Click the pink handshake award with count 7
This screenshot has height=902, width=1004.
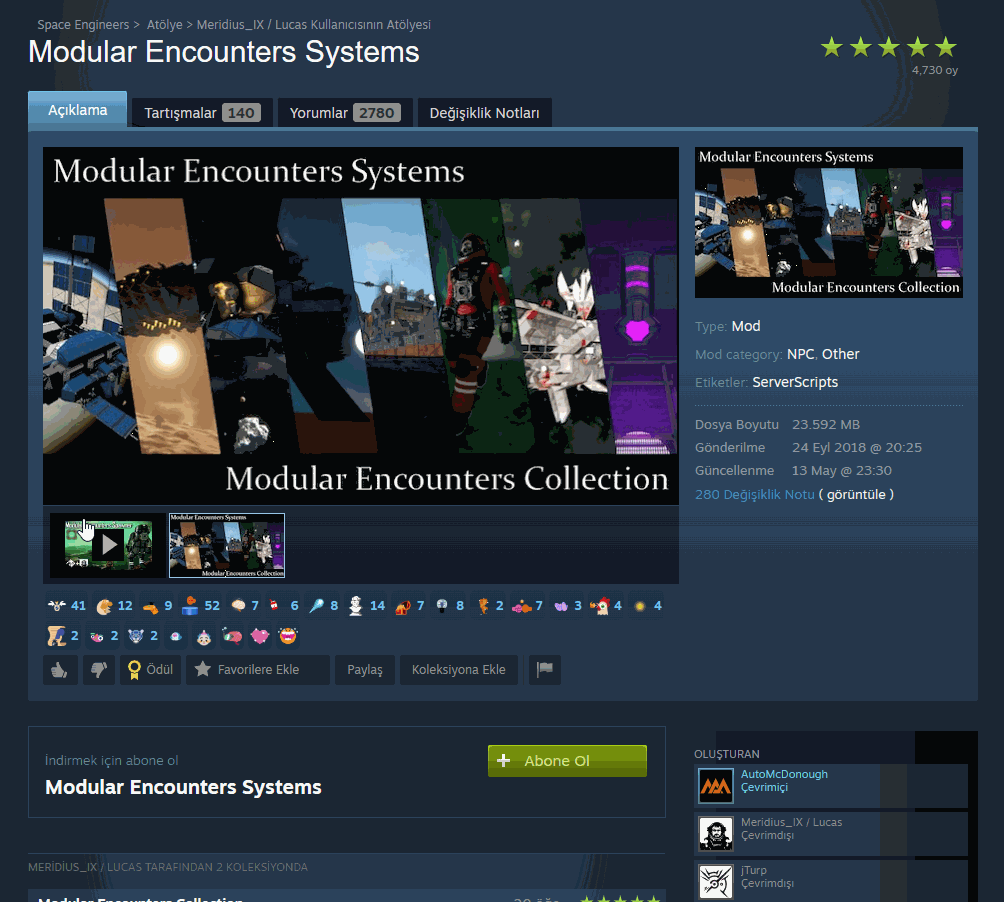click(528, 606)
